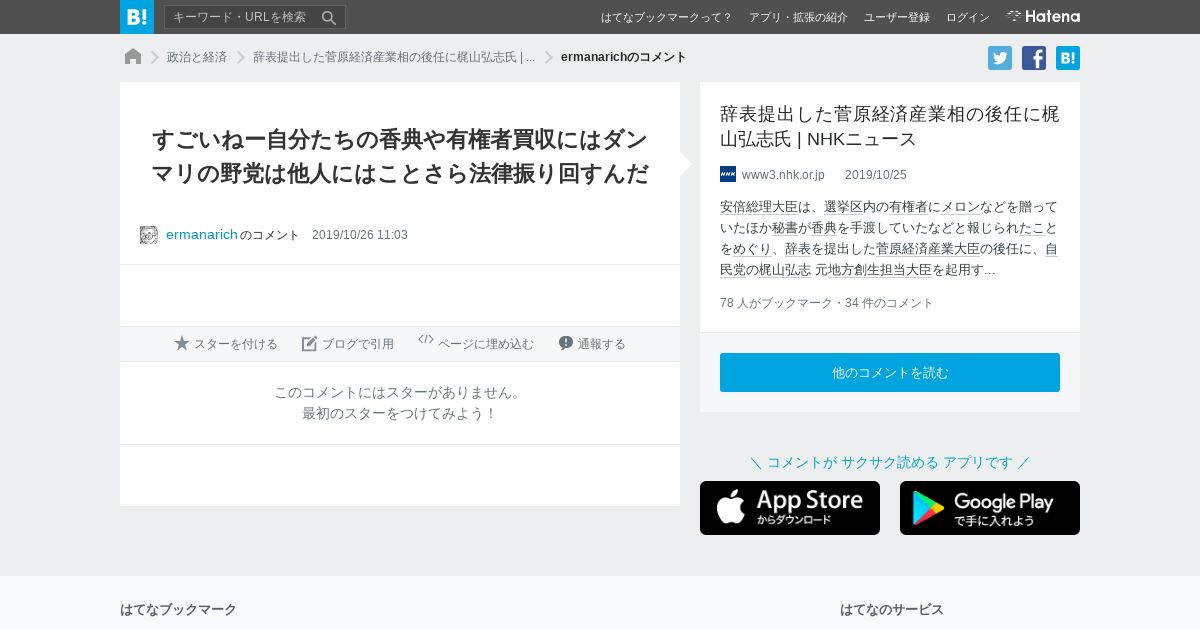1200x630 pixels.
Task: Open 辞表提出した菅原経済産業相 breadcrumb link
Action: point(394,57)
